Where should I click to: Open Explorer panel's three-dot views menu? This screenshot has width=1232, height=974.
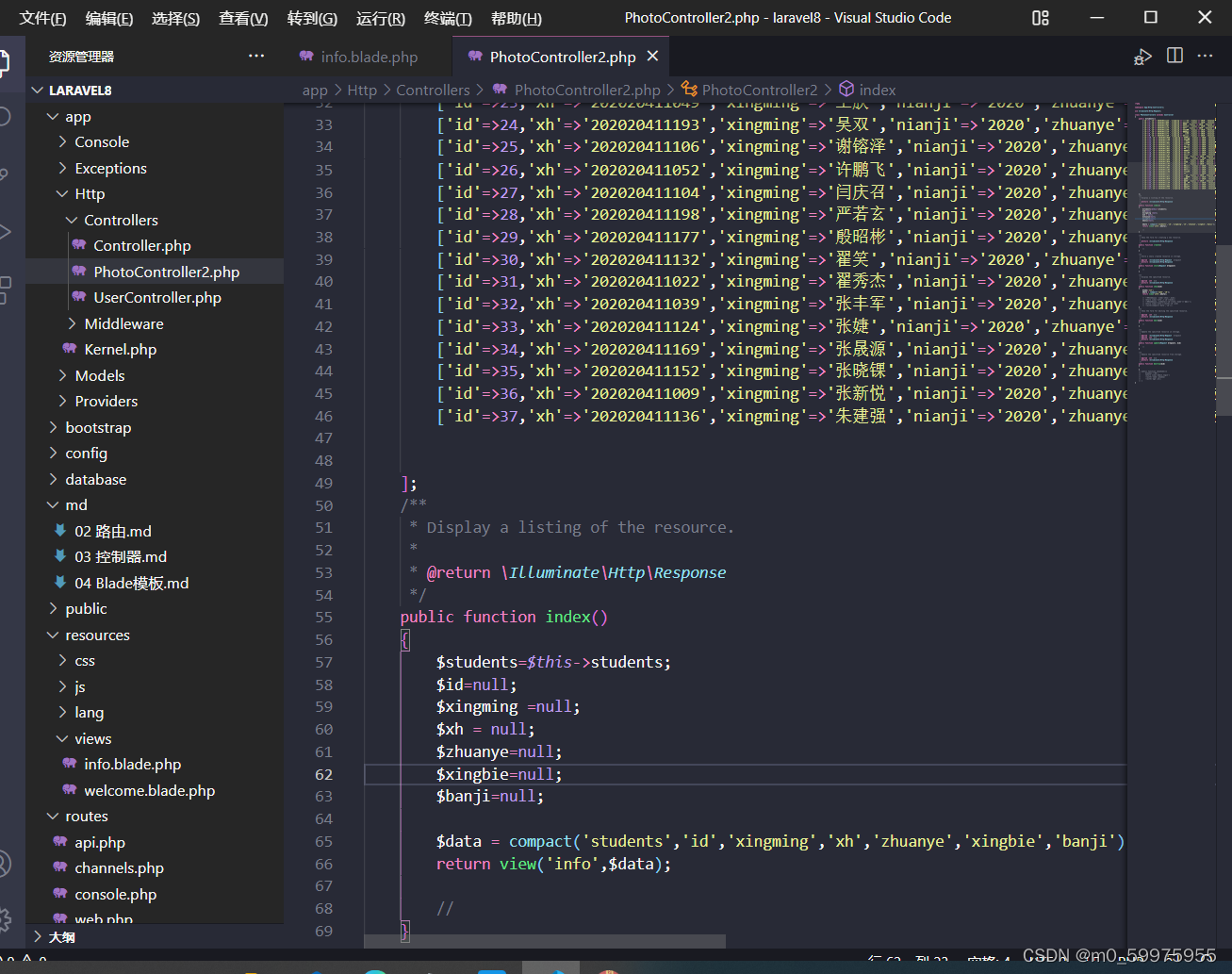point(256,57)
